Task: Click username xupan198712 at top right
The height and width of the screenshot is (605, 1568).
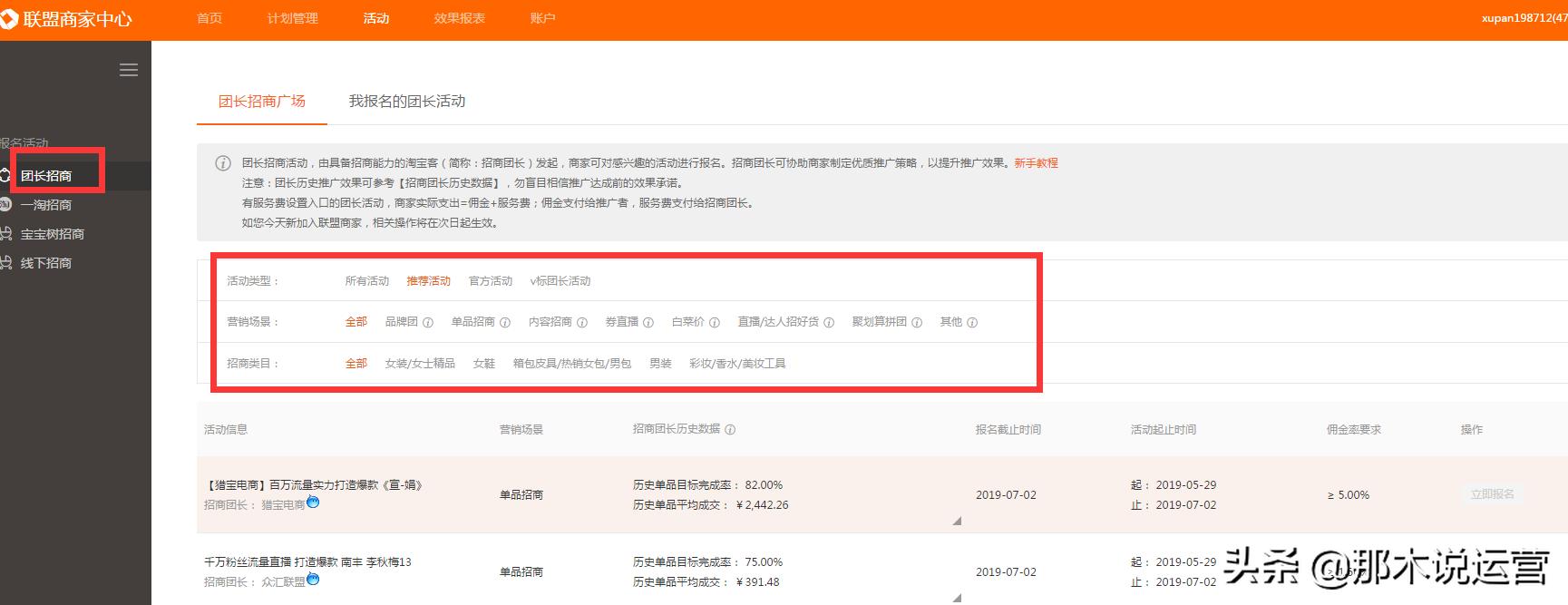Action: tap(1524, 18)
